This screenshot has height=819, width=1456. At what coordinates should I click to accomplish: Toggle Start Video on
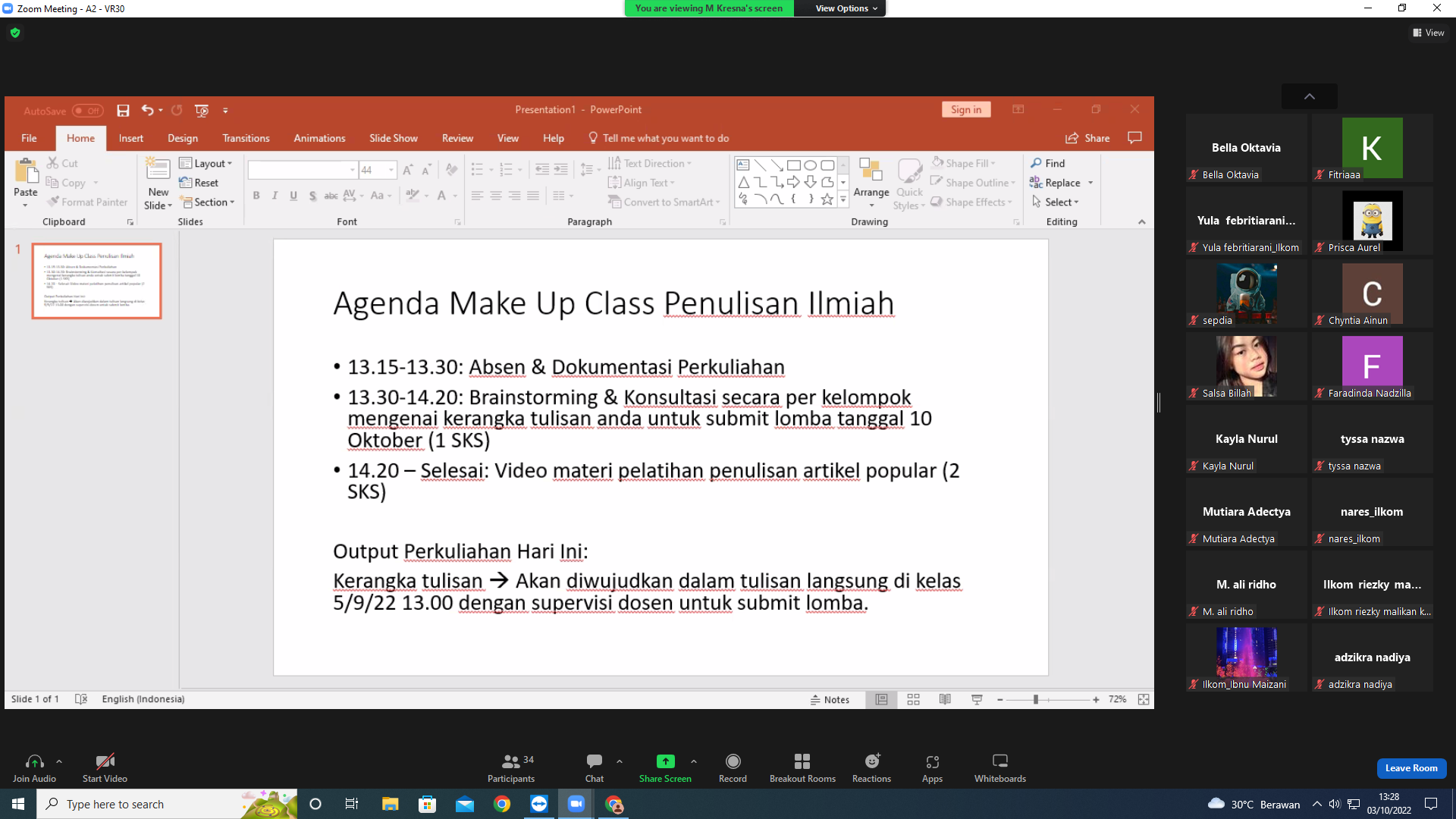pyautogui.click(x=105, y=767)
